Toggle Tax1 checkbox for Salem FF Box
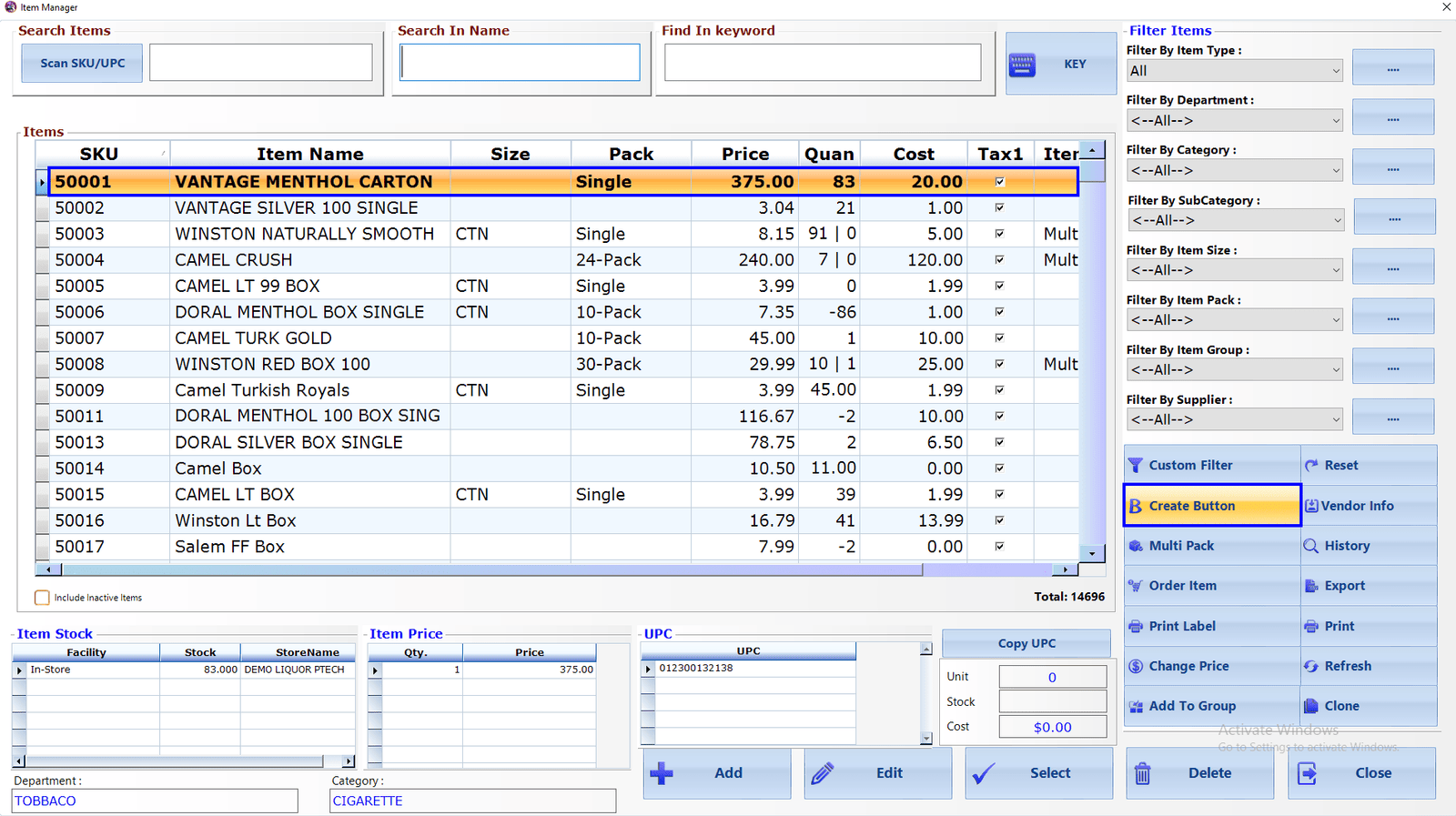The width and height of the screenshot is (1456, 816). click(x=1000, y=547)
